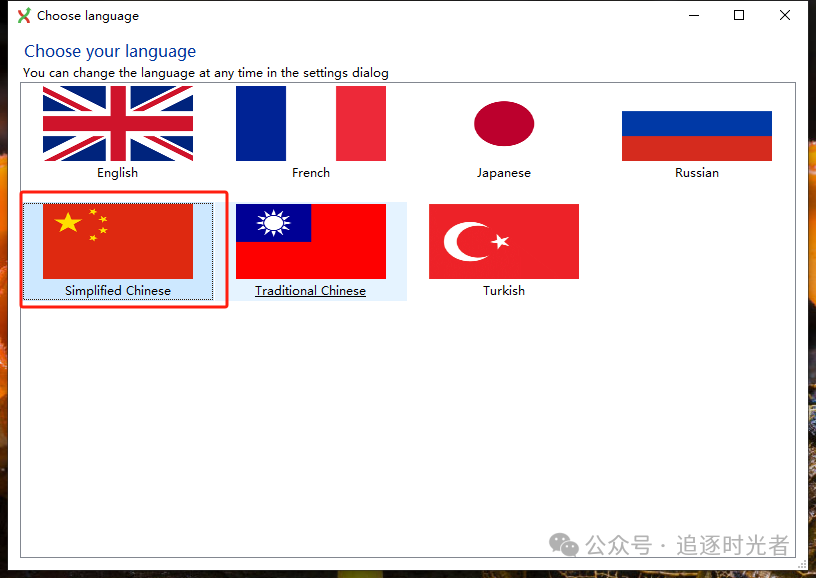816x578 pixels.
Task: Select the "French" language label
Action: tap(310, 173)
